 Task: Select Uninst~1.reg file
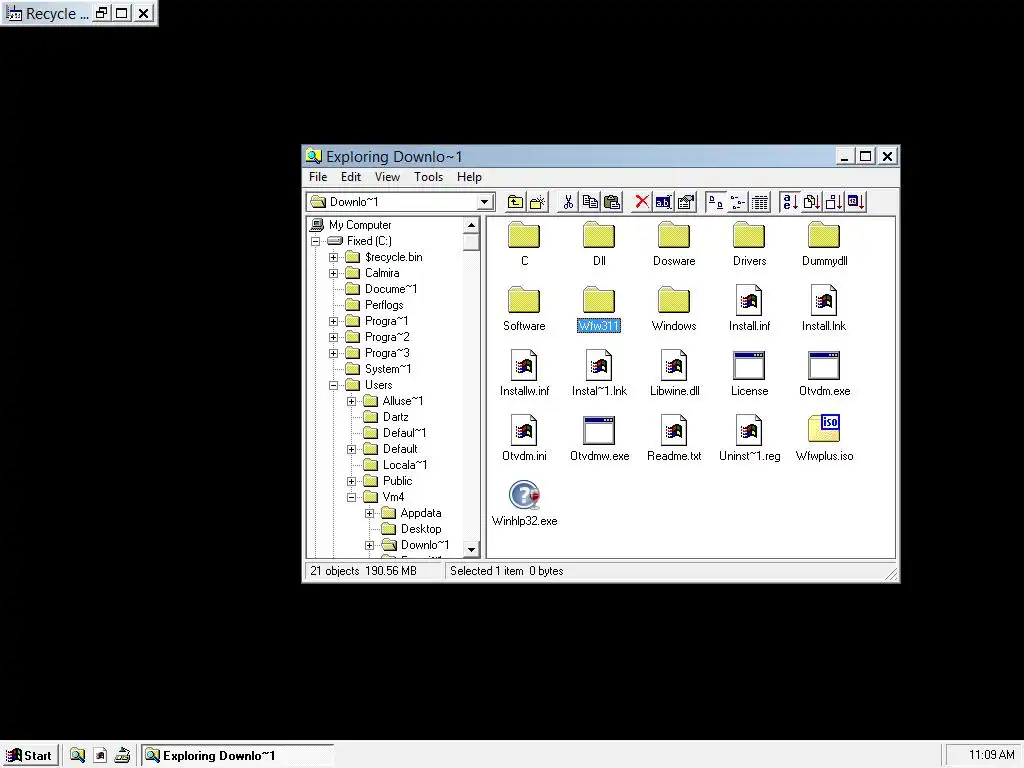click(749, 438)
